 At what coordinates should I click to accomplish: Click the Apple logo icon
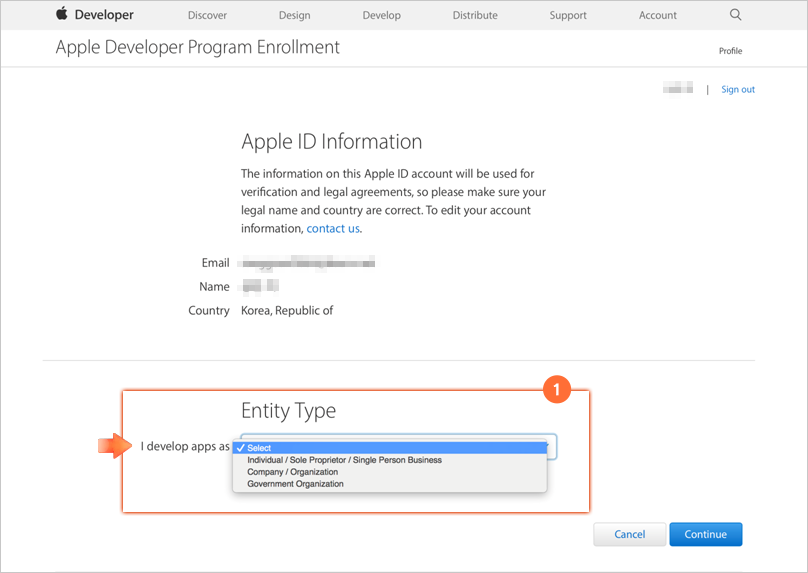(x=62, y=13)
